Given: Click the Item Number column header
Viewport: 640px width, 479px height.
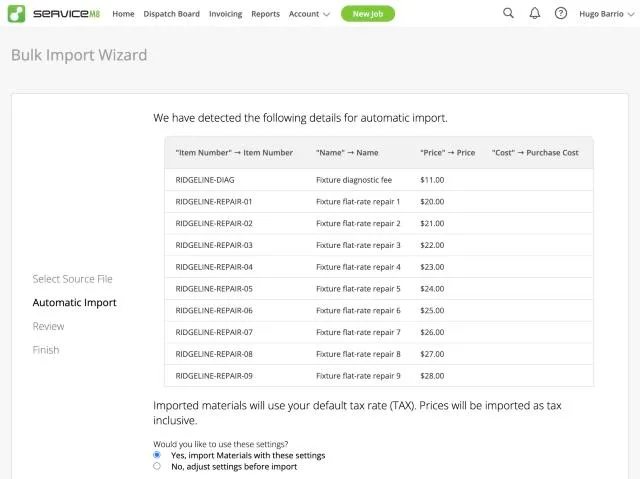Looking at the screenshot, I should tap(234, 153).
